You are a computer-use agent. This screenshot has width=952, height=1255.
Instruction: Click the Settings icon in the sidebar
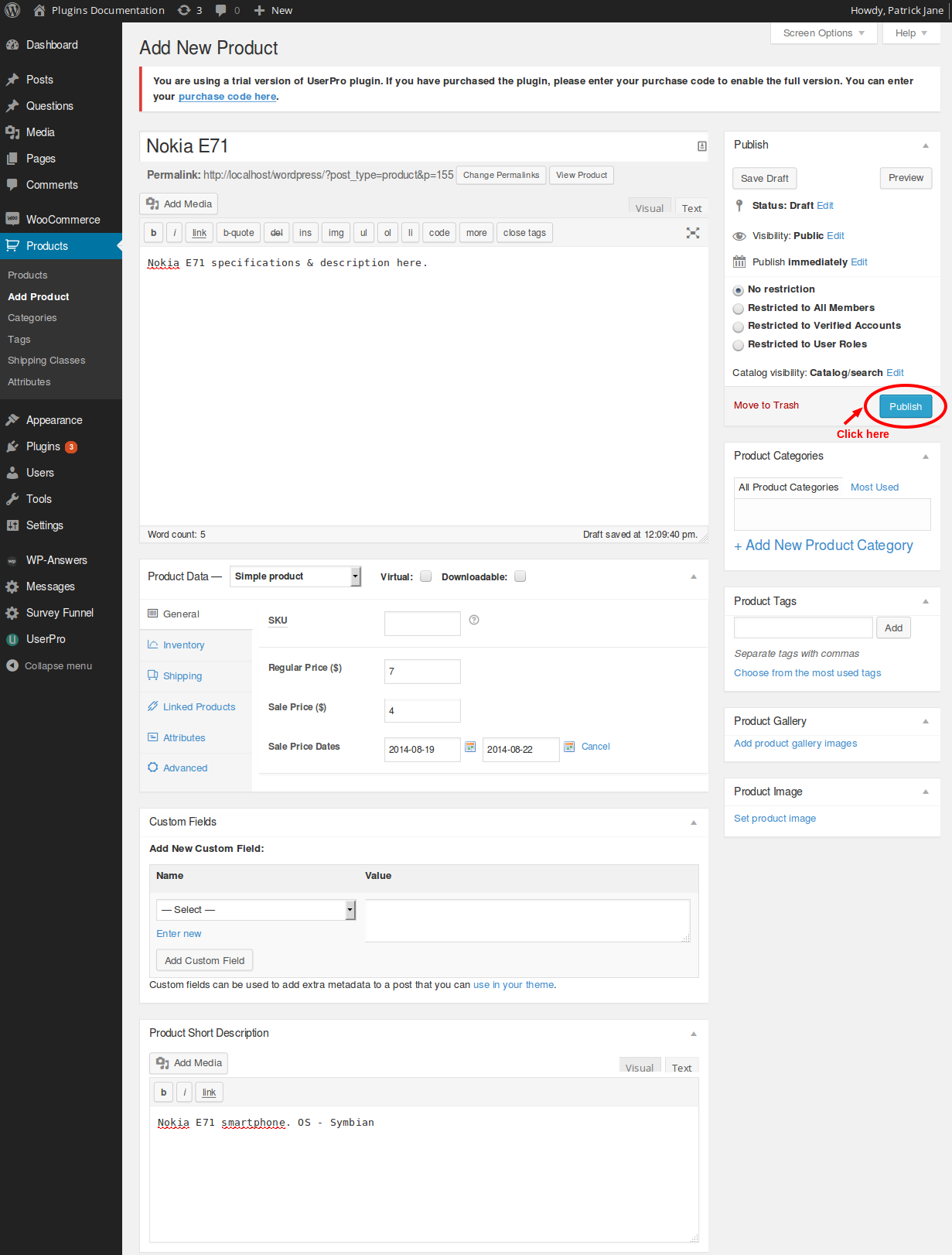point(12,525)
